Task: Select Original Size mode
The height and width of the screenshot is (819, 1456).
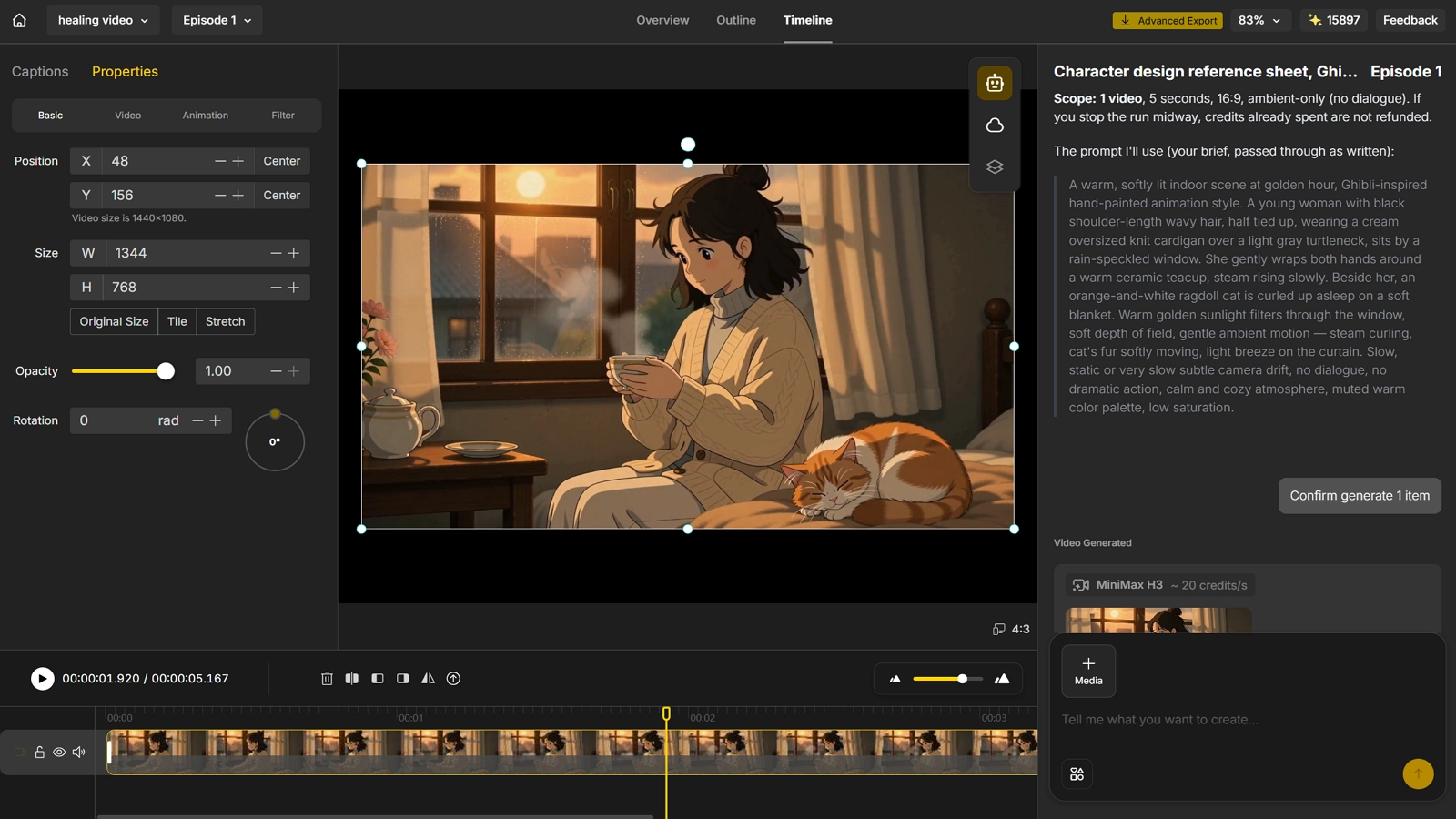Action: tap(114, 321)
